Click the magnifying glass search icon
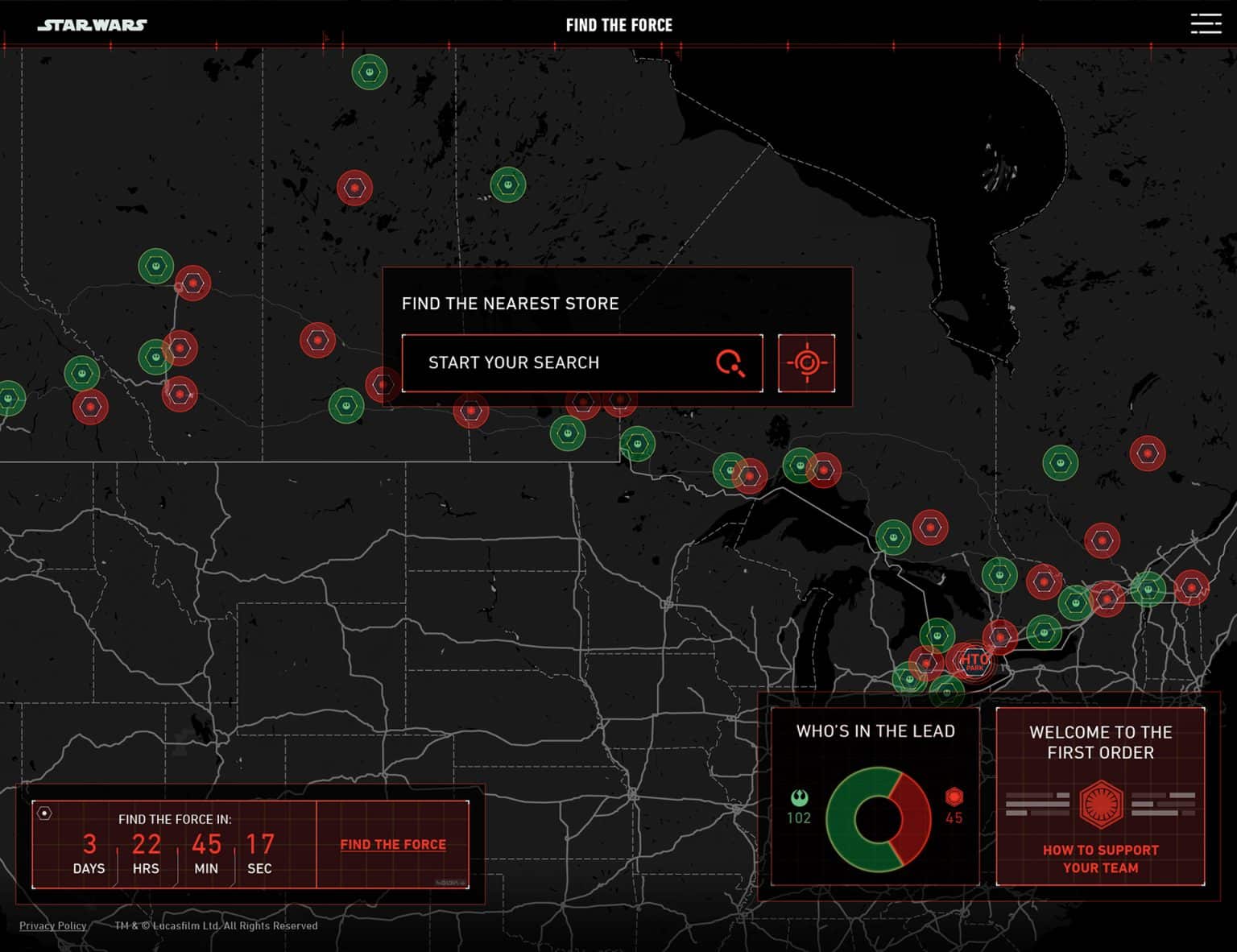 (730, 363)
